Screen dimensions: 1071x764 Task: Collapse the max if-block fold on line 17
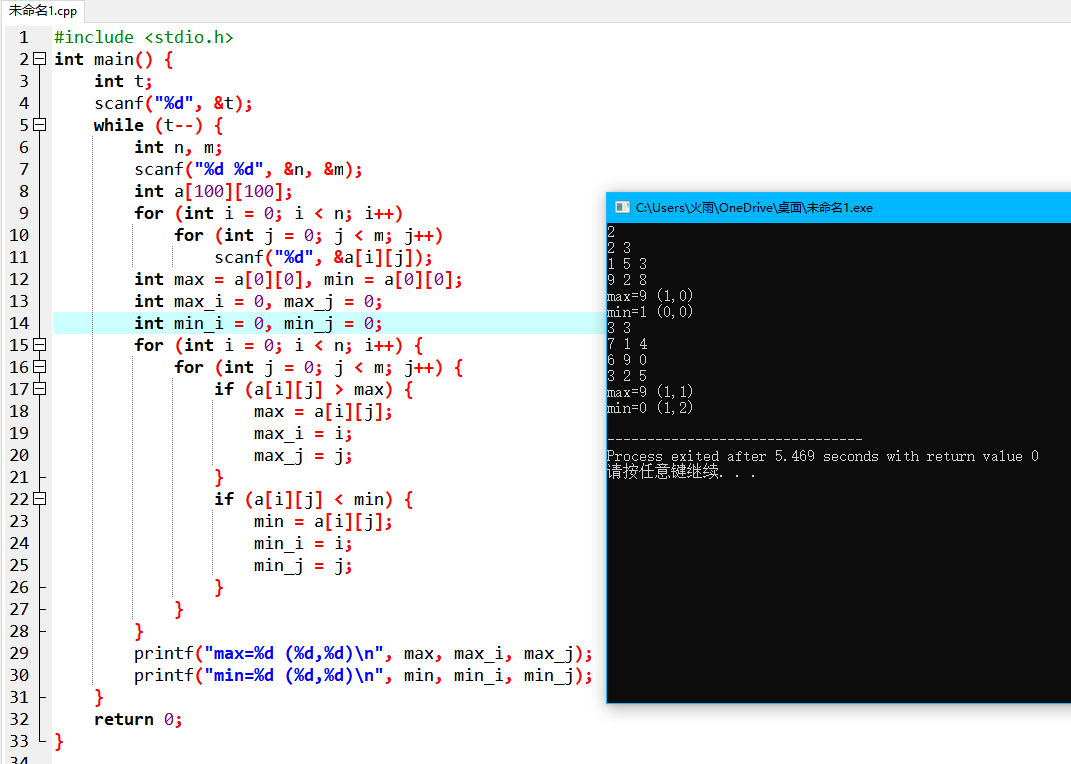(40, 389)
